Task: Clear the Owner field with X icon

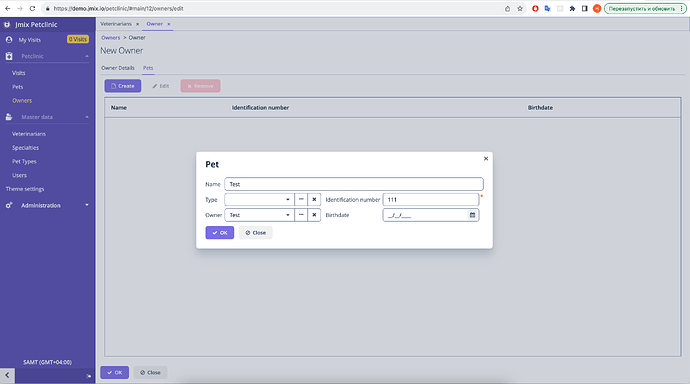Action: point(314,215)
